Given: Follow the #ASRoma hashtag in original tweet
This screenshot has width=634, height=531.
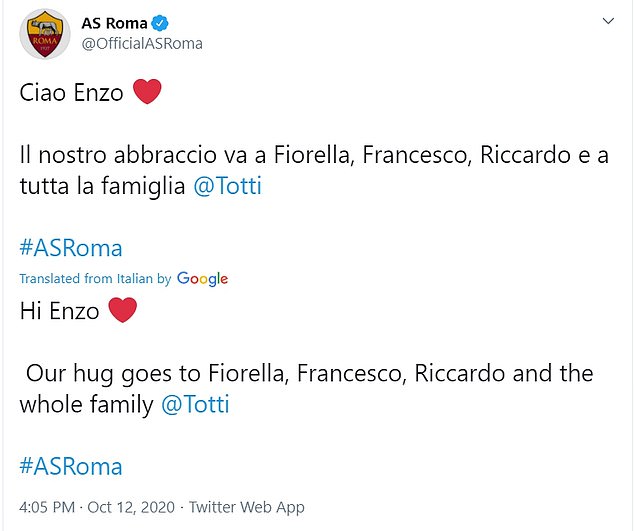Looking at the screenshot, I should [x=71, y=248].
